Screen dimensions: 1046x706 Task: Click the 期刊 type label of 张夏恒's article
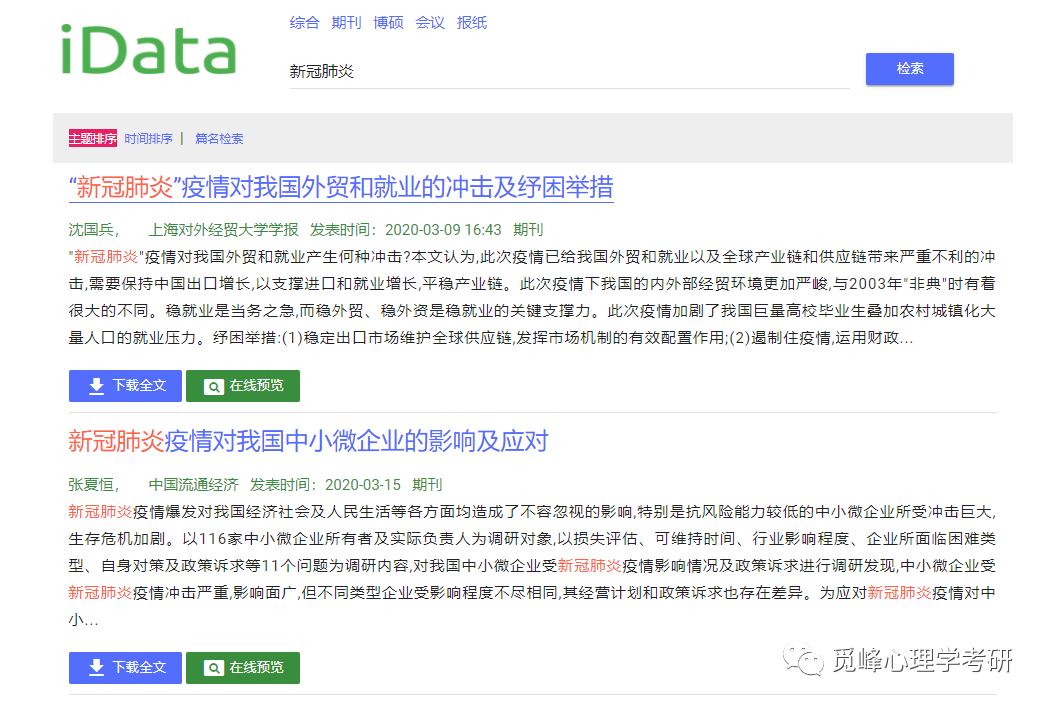click(x=427, y=484)
